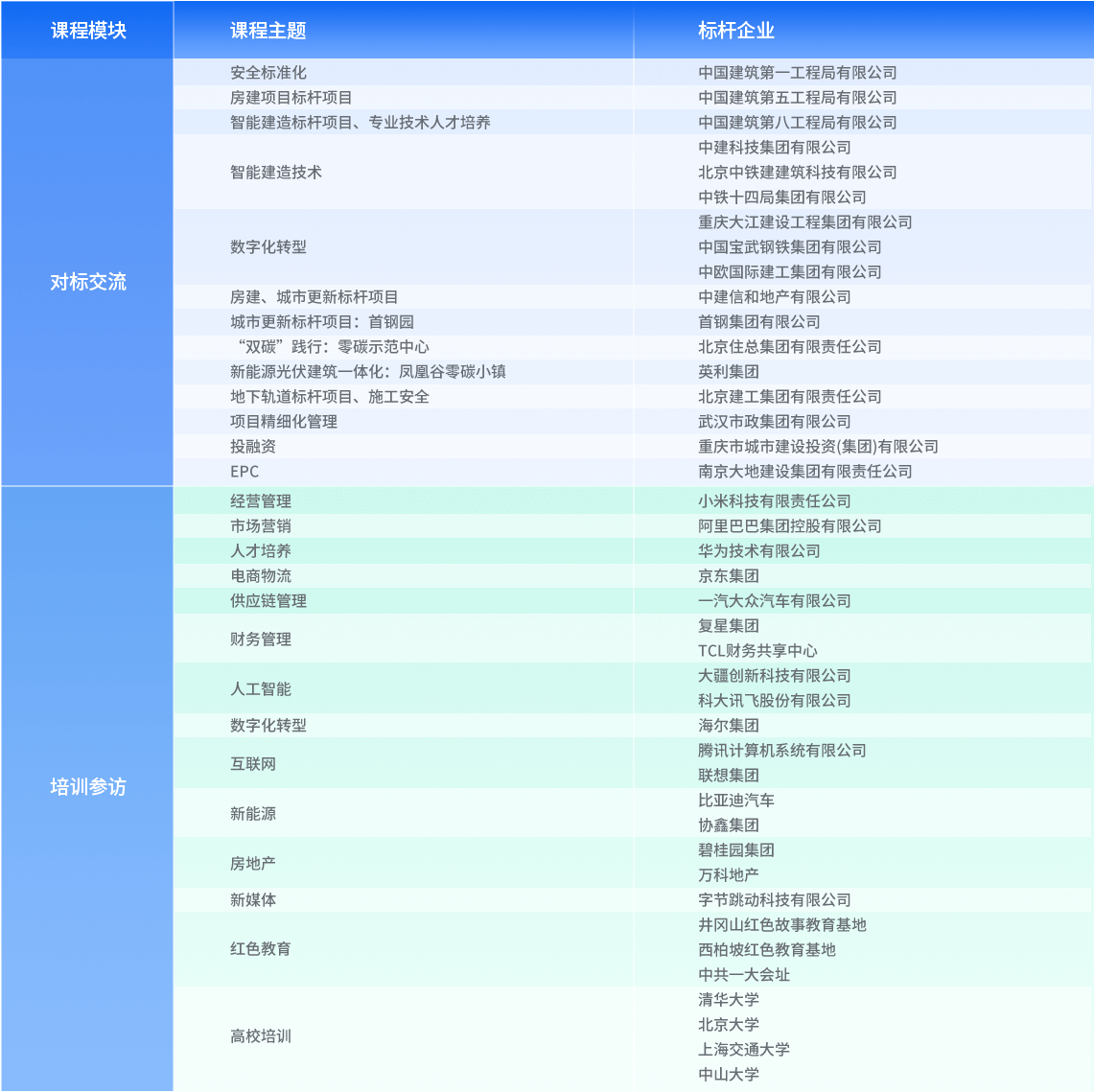Click the 首钢集团有限公司 company entry
The width and height of the screenshot is (1094, 1092).
tap(747, 322)
